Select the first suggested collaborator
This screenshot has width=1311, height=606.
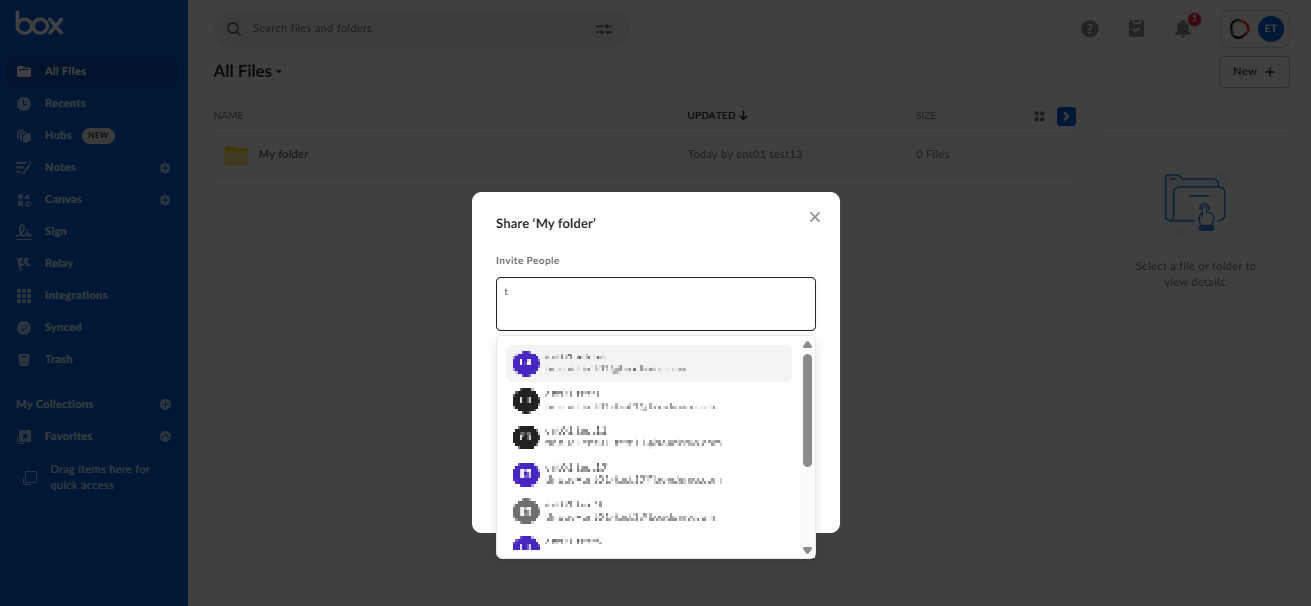point(649,363)
